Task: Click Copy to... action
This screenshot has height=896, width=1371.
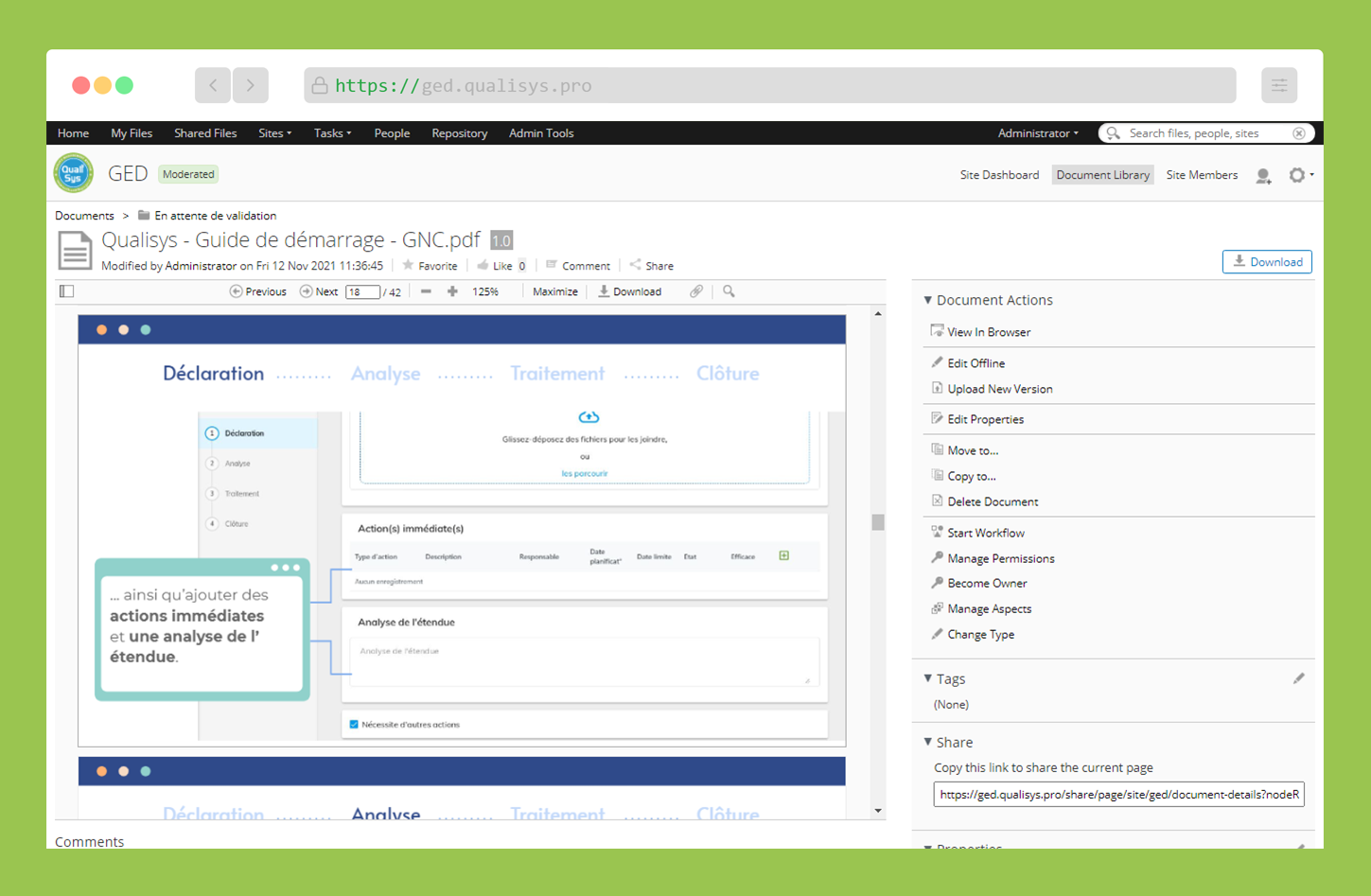Action: point(963,476)
